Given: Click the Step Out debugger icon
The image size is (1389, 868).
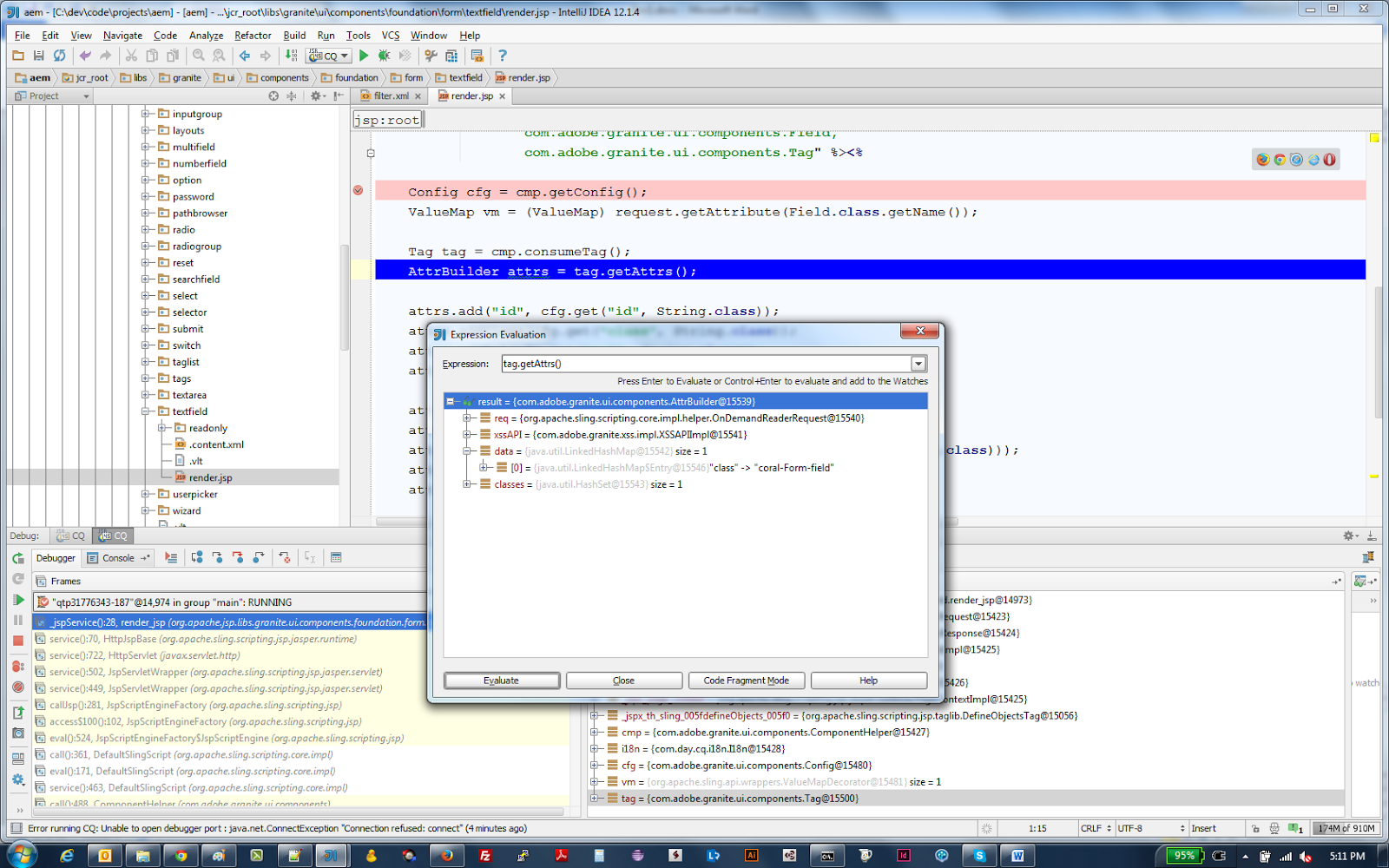Looking at the screenshot, I should click(x=259, y=557).
